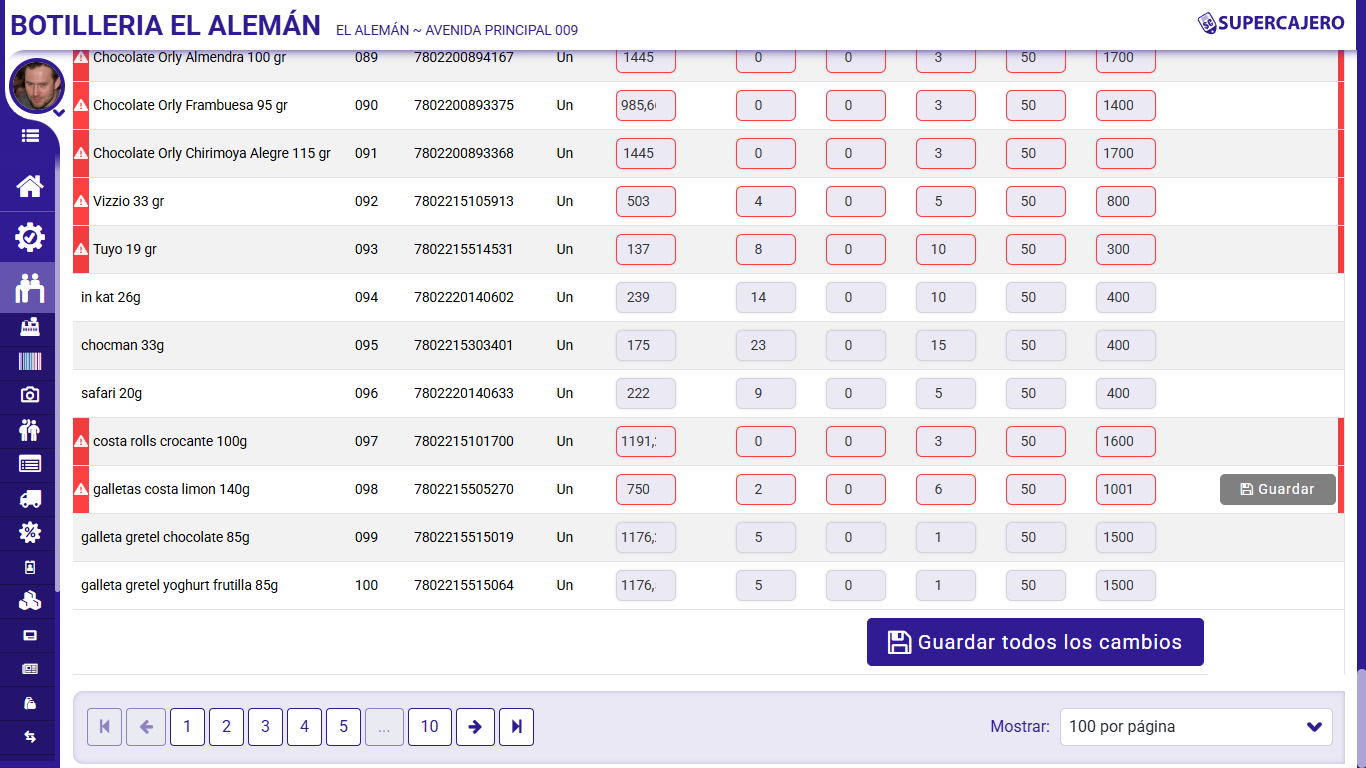
Task: Click price field 1400 for Chocolate Orly Frambuesa
Action: tap(1126, 105)
